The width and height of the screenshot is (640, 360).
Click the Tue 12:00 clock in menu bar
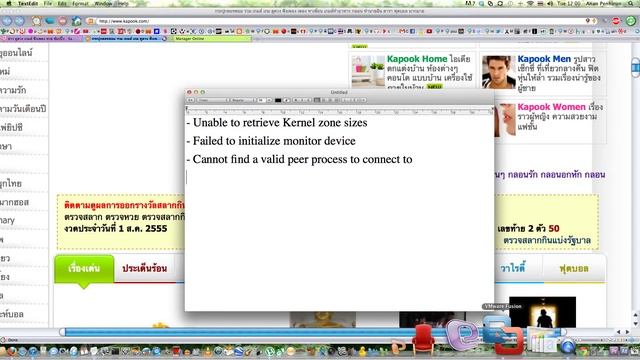pos(569,3)
